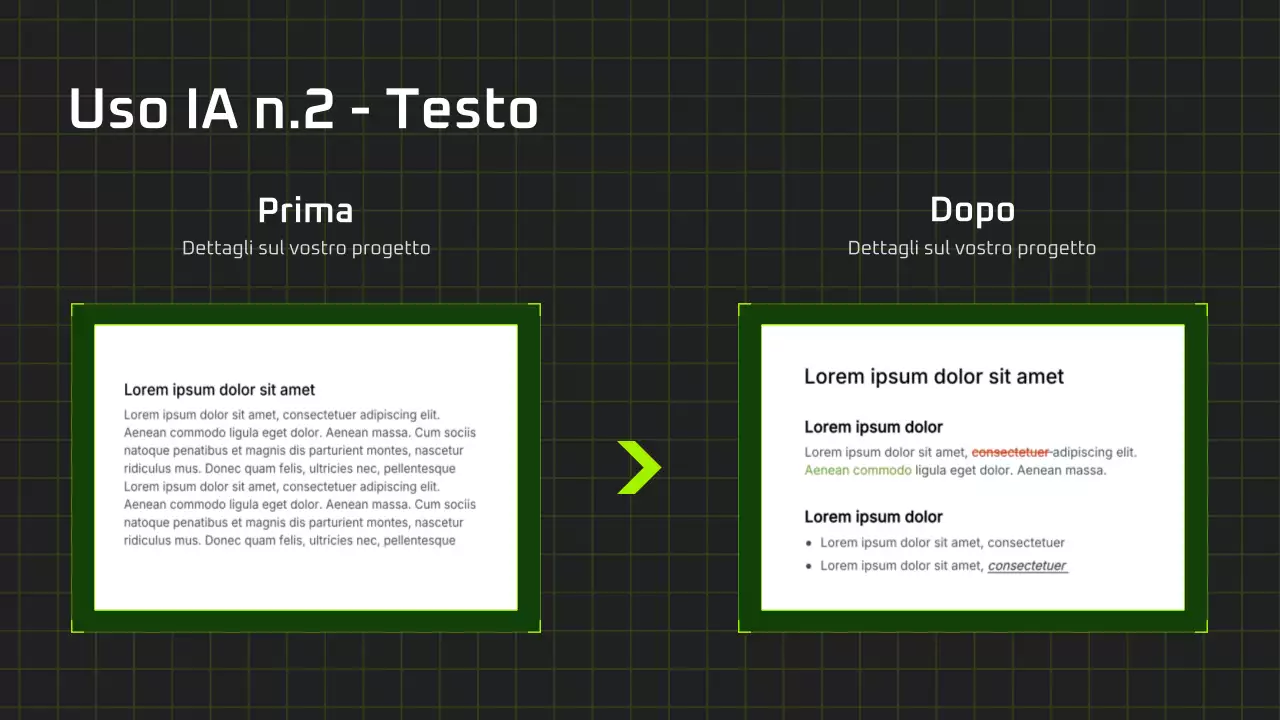Select the subtitle text under 'Dopo'
Viewport: 1280px width, 720px height.
pyautogui.click(x=972, y=248)
